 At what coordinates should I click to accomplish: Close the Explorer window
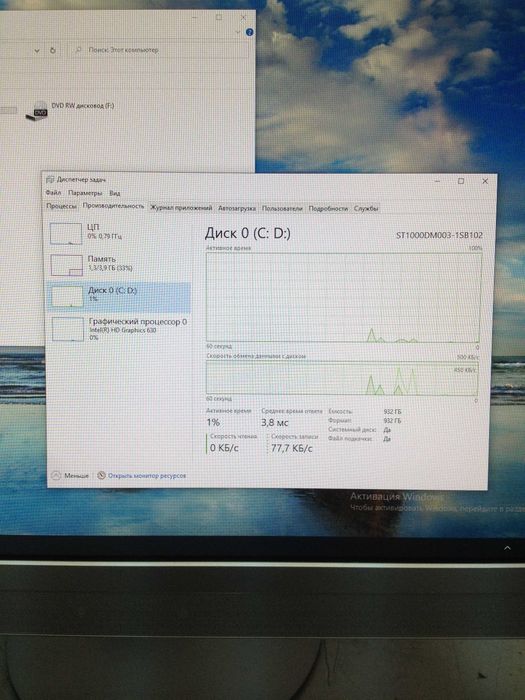click(x=243, y=17)
